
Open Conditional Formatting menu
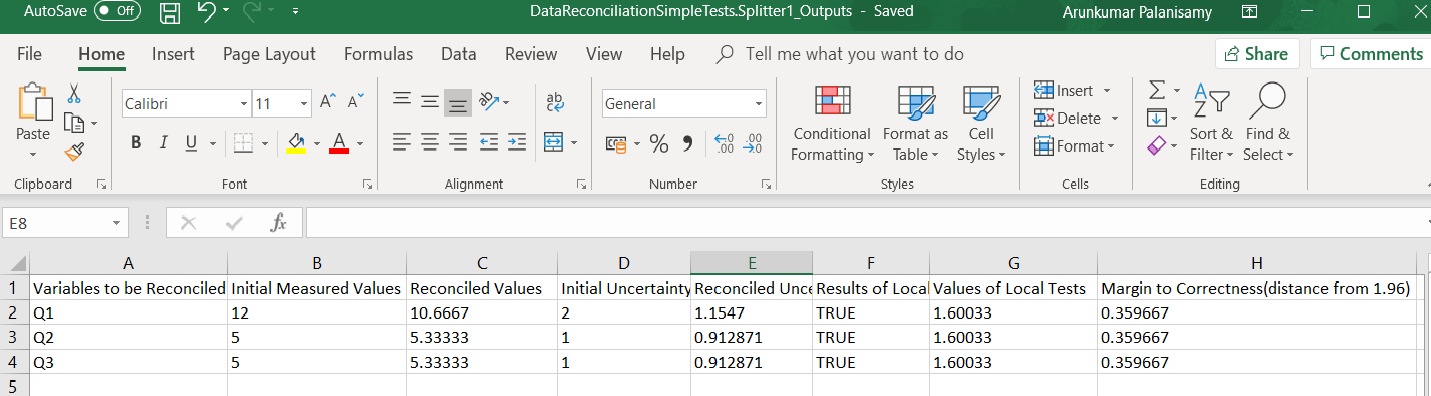pyautogui.click(x=831, y=123)
